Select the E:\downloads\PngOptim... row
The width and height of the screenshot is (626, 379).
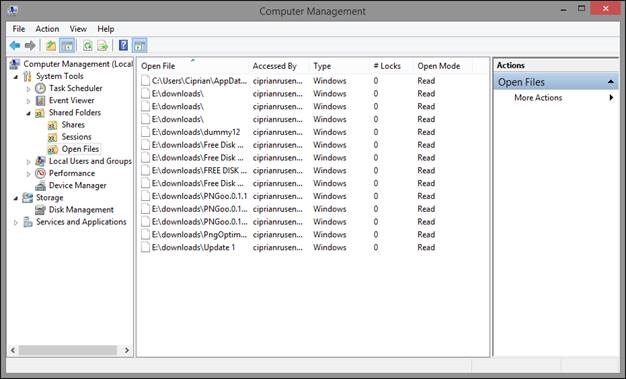coord(313,235)
